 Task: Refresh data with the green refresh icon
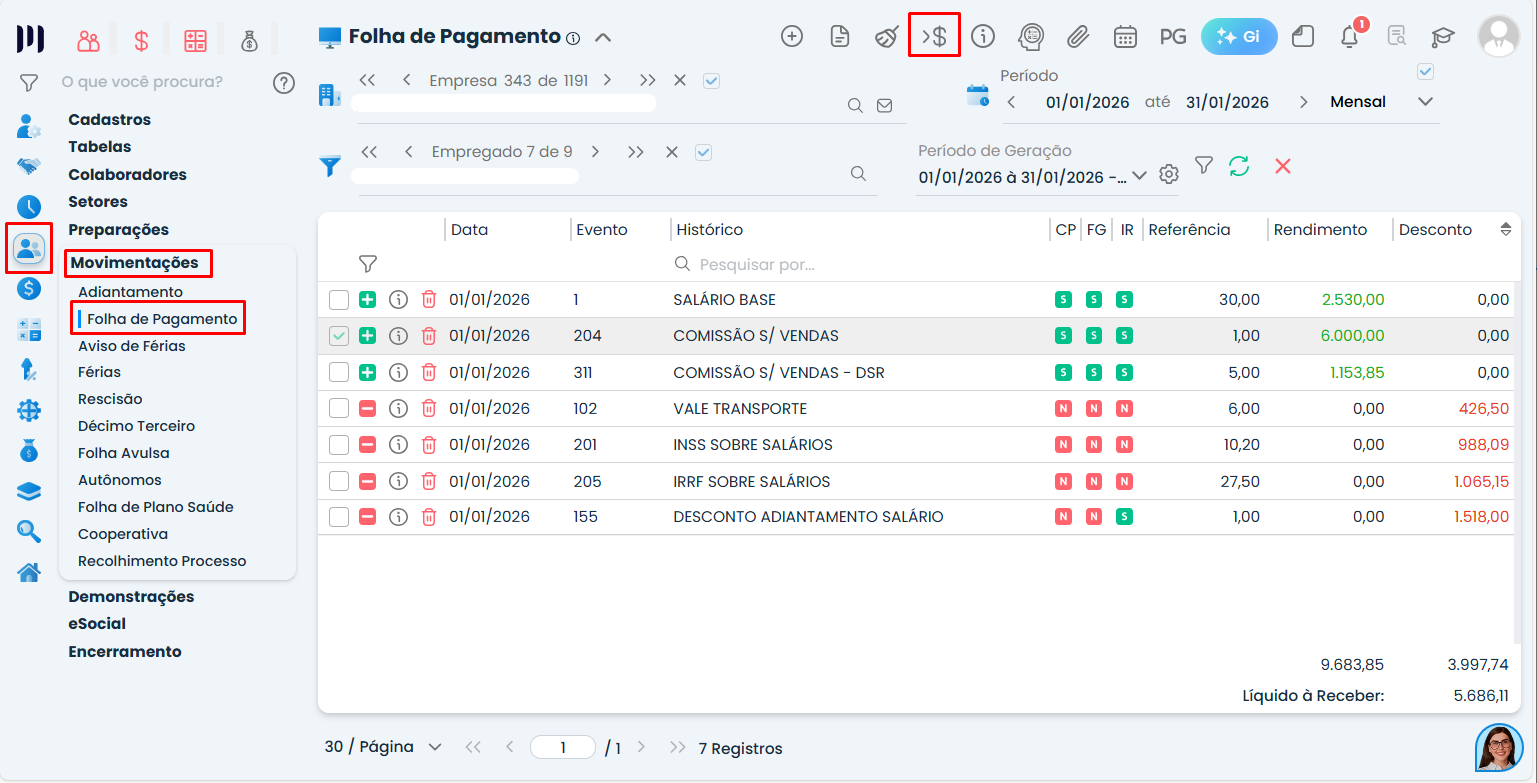(x=1239, y=166)
